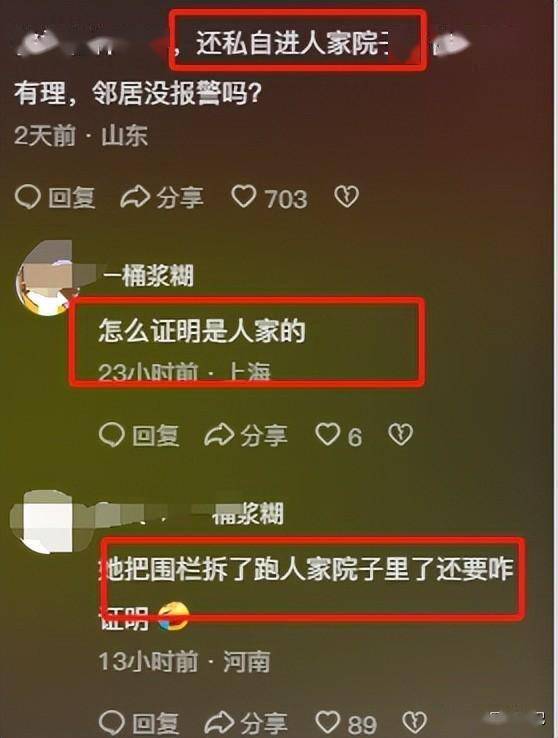Click share arrow under the Henan comment
The image size is (558, 738).
click(x=219, y=722)
